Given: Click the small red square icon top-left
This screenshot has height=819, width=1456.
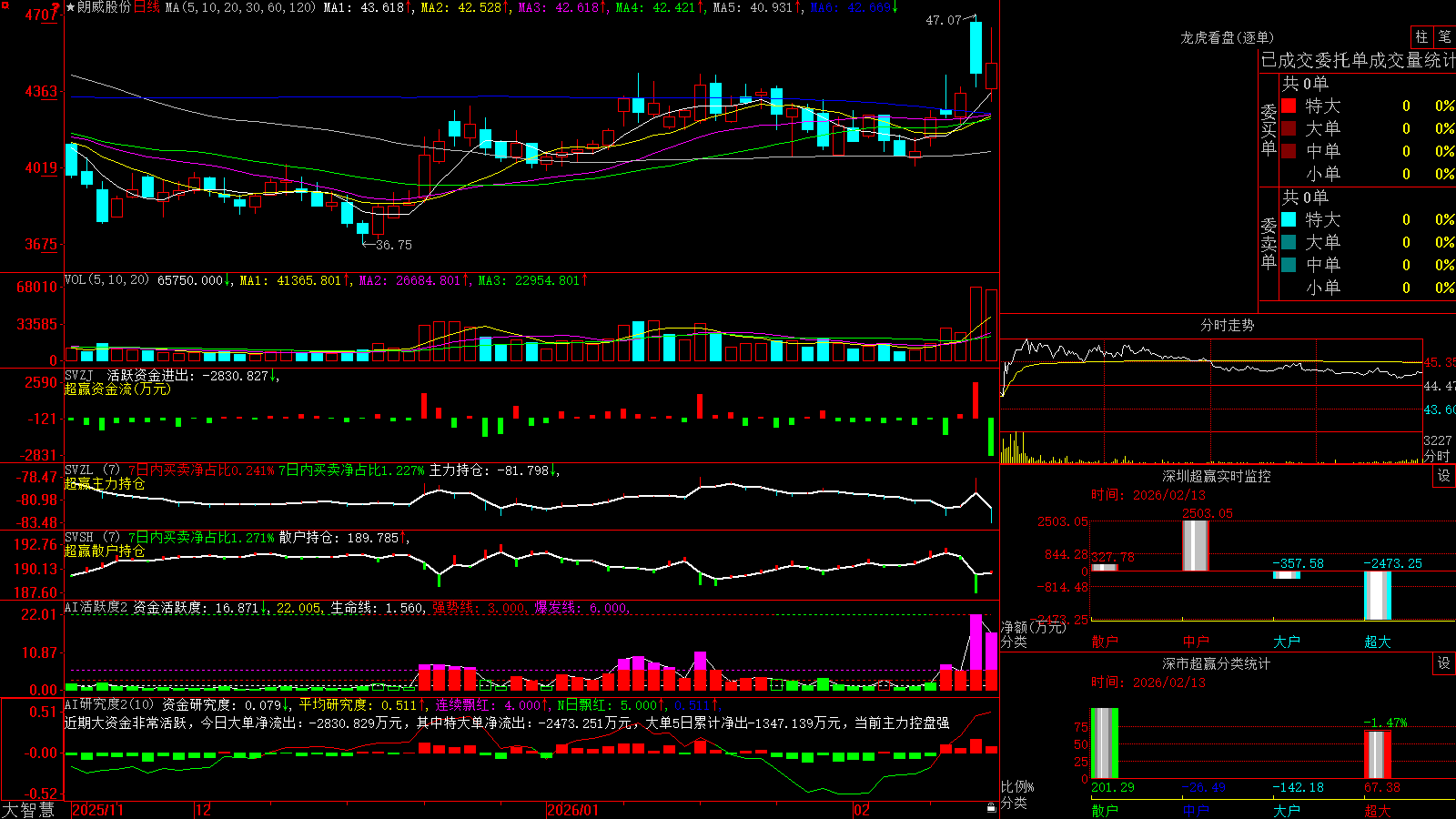Looking at the screenshot, I should (x=5, y=5).
